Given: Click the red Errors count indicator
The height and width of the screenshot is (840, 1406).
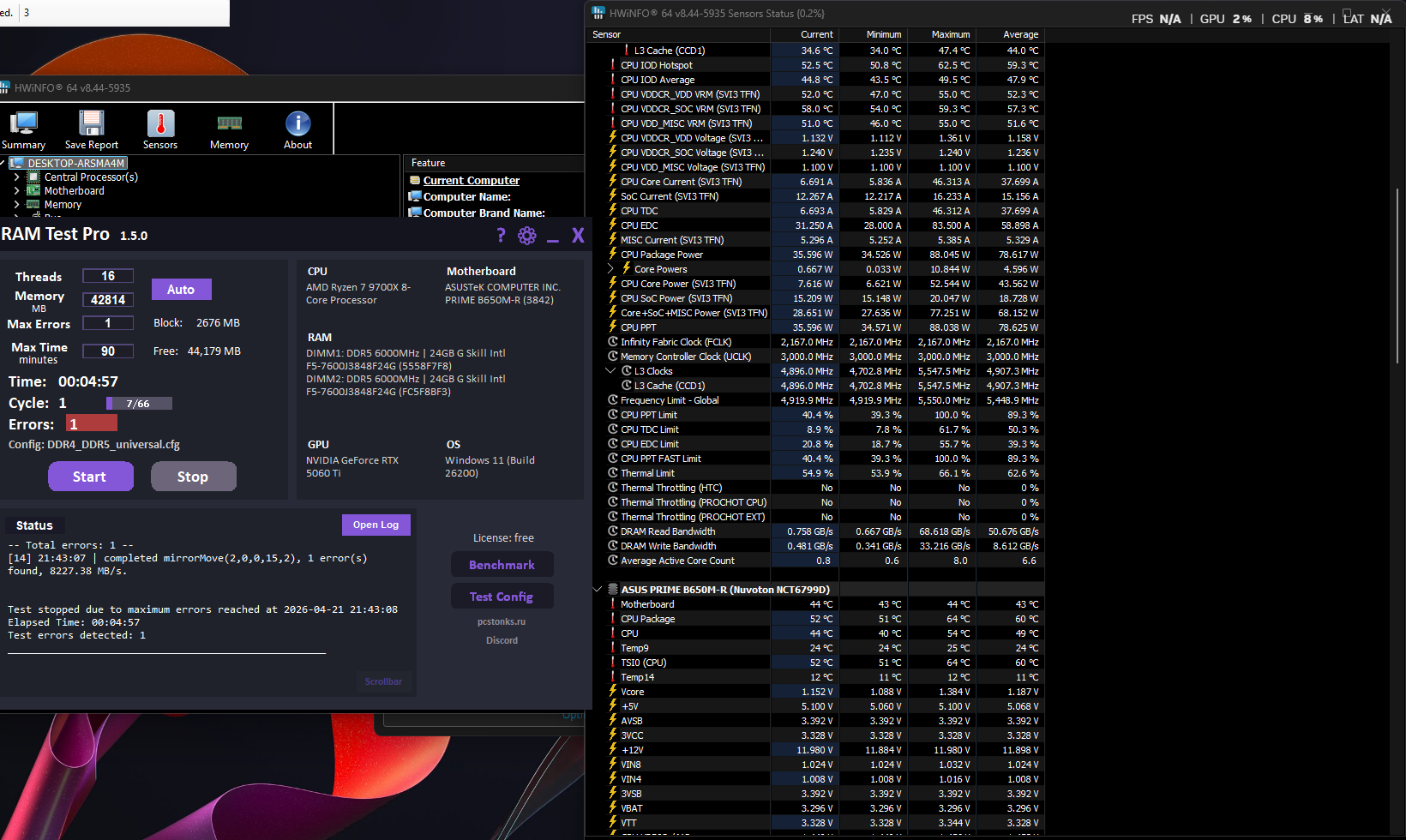Looking at the screenshot, I should [91, 423].
